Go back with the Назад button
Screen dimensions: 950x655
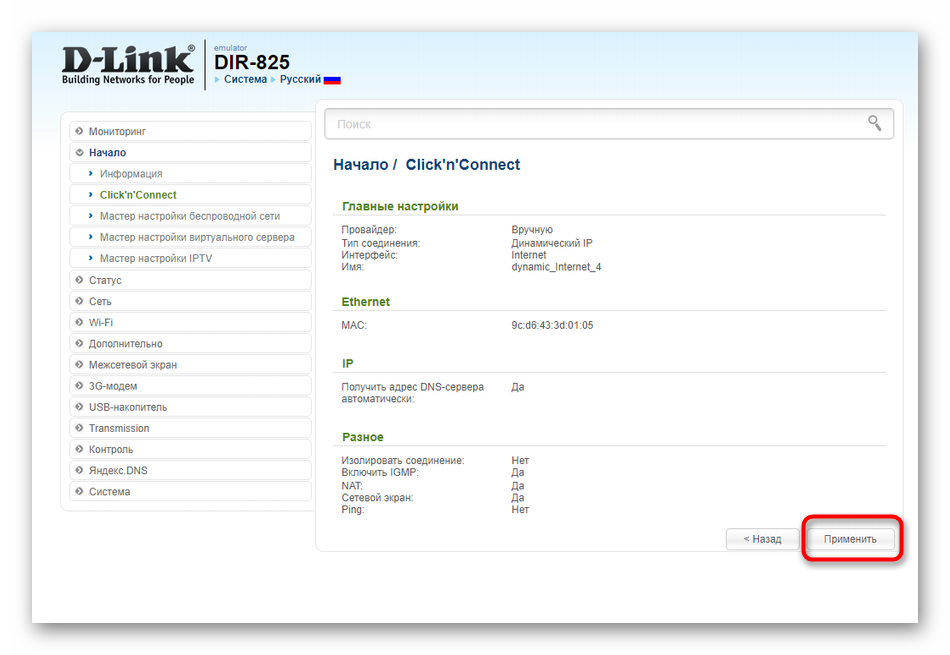[762, 539]
